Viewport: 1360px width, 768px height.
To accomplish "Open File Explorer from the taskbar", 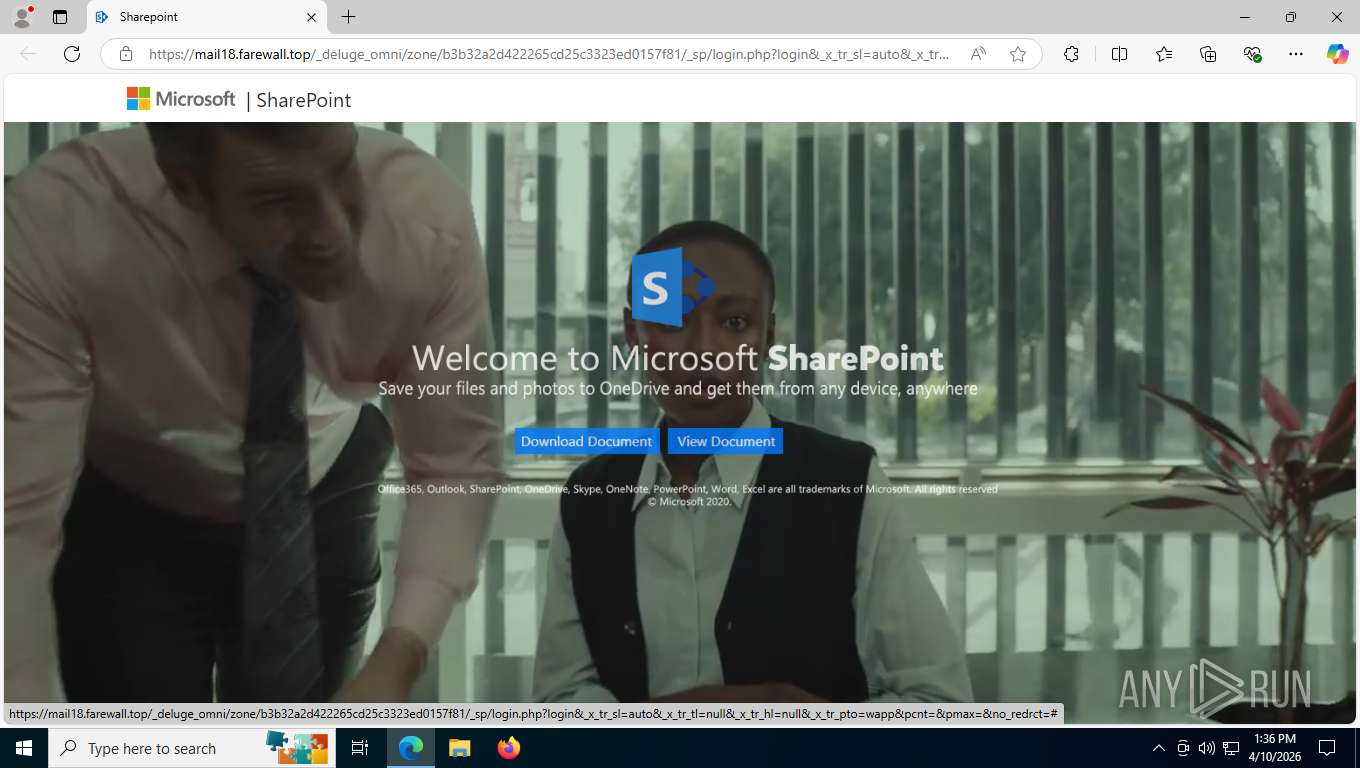I will point(459,748).
